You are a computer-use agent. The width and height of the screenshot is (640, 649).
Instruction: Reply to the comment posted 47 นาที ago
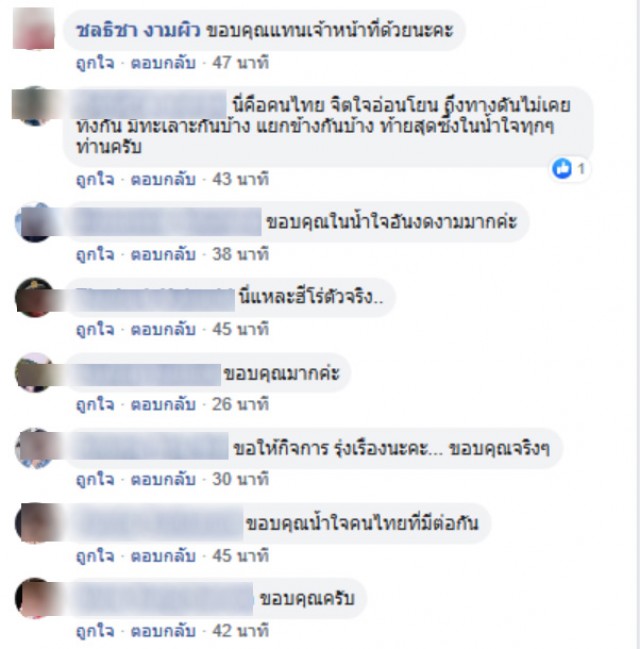coord(163,63)
